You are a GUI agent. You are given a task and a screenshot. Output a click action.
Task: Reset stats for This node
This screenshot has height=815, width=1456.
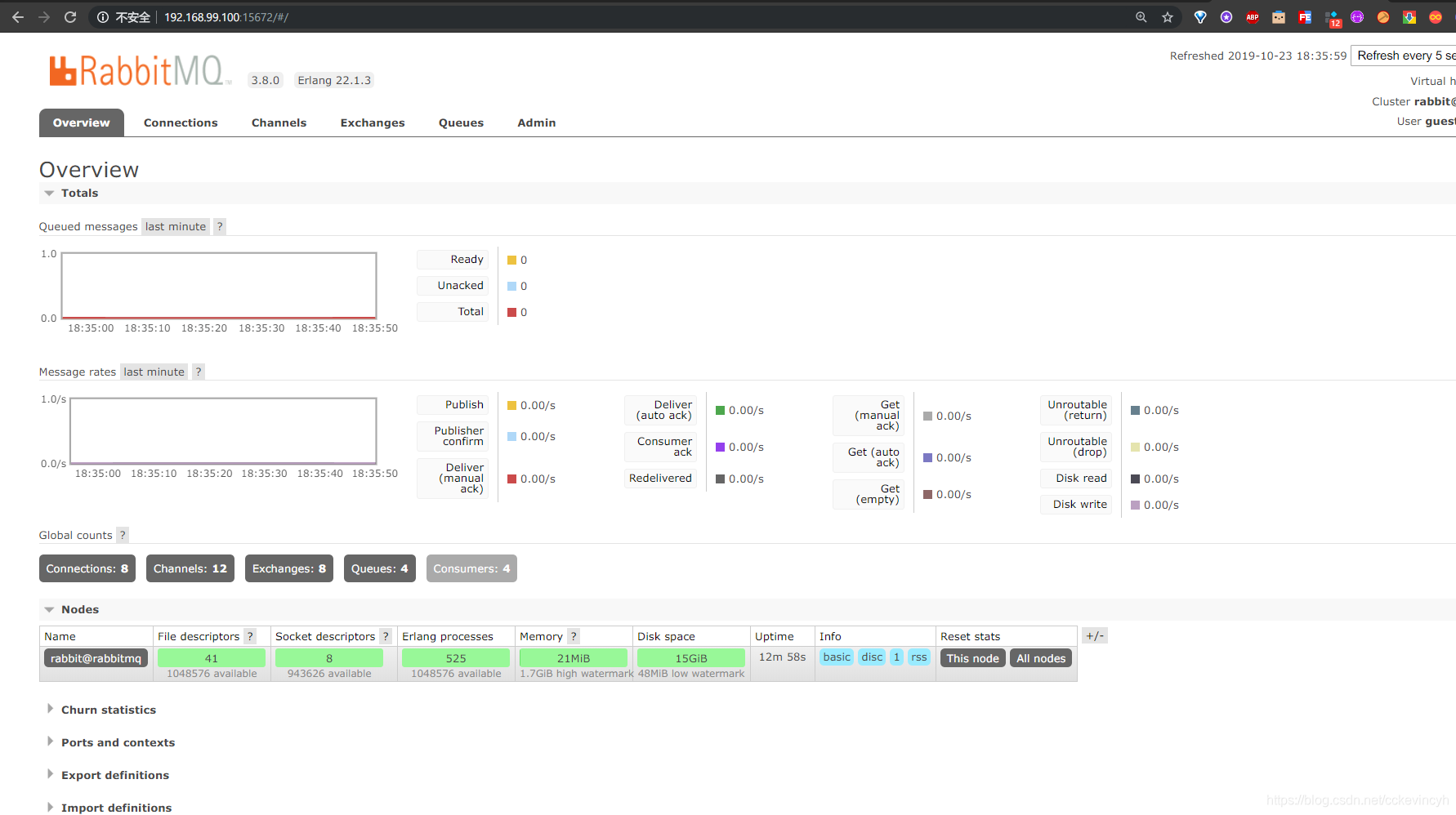click(972, 658)
